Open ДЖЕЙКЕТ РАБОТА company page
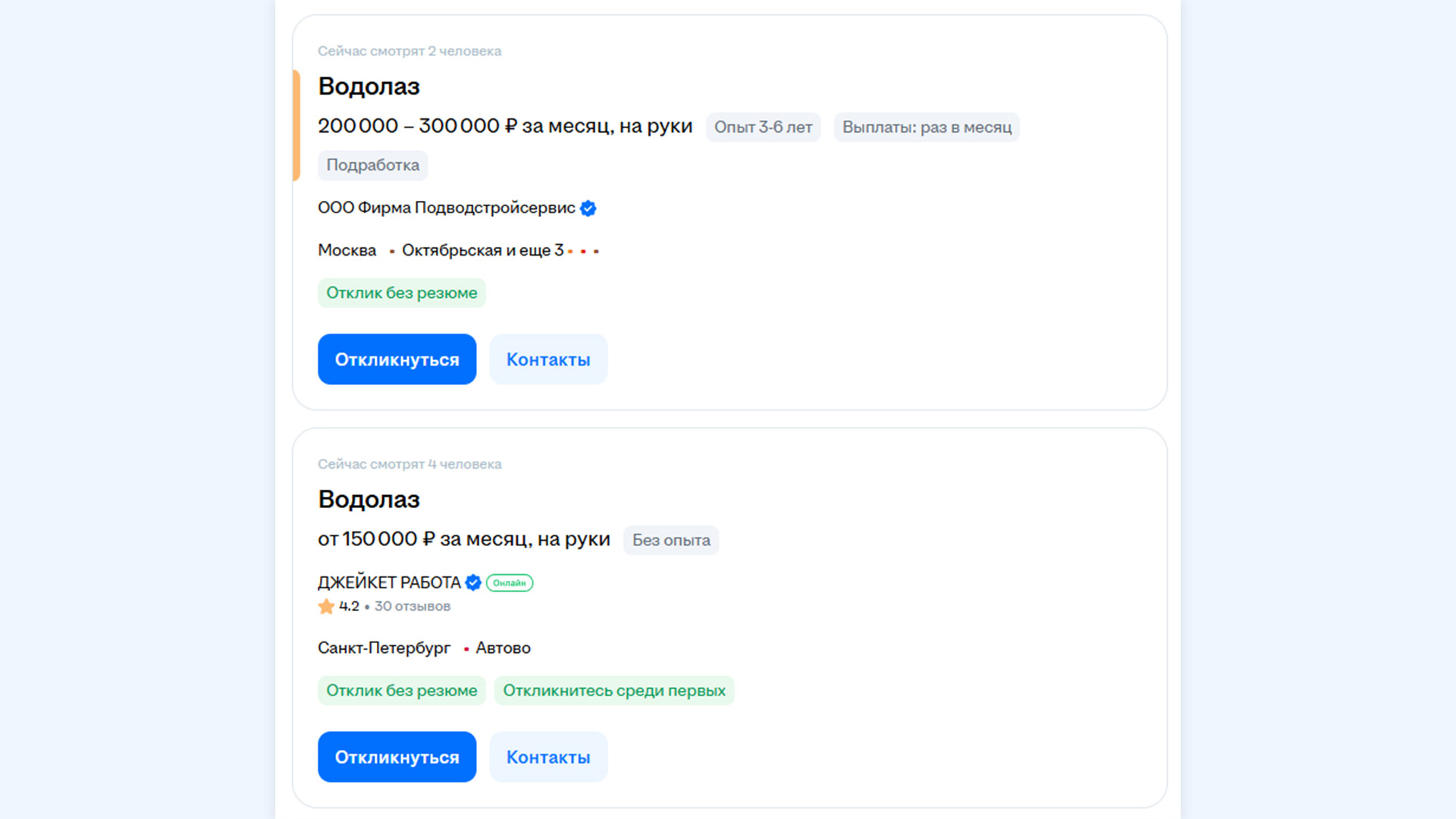 [x=389, y=582]
